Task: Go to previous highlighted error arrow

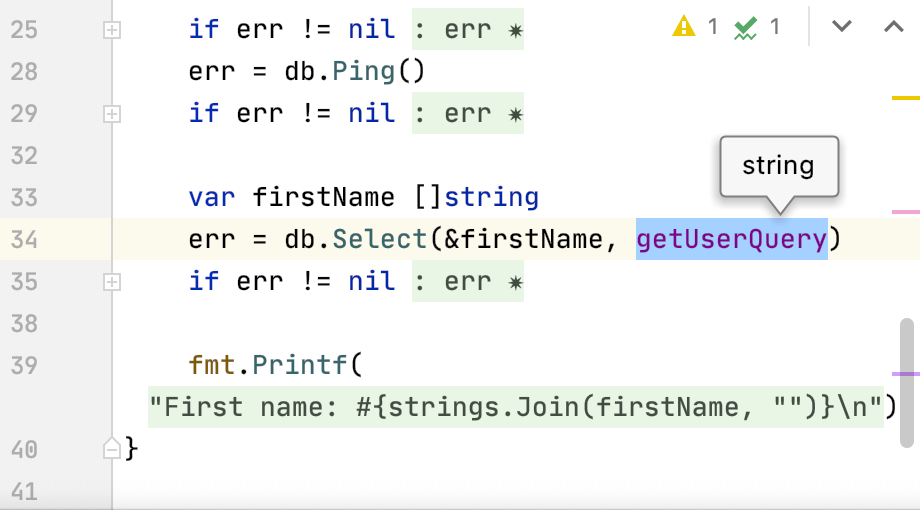Action: point(894,26)
